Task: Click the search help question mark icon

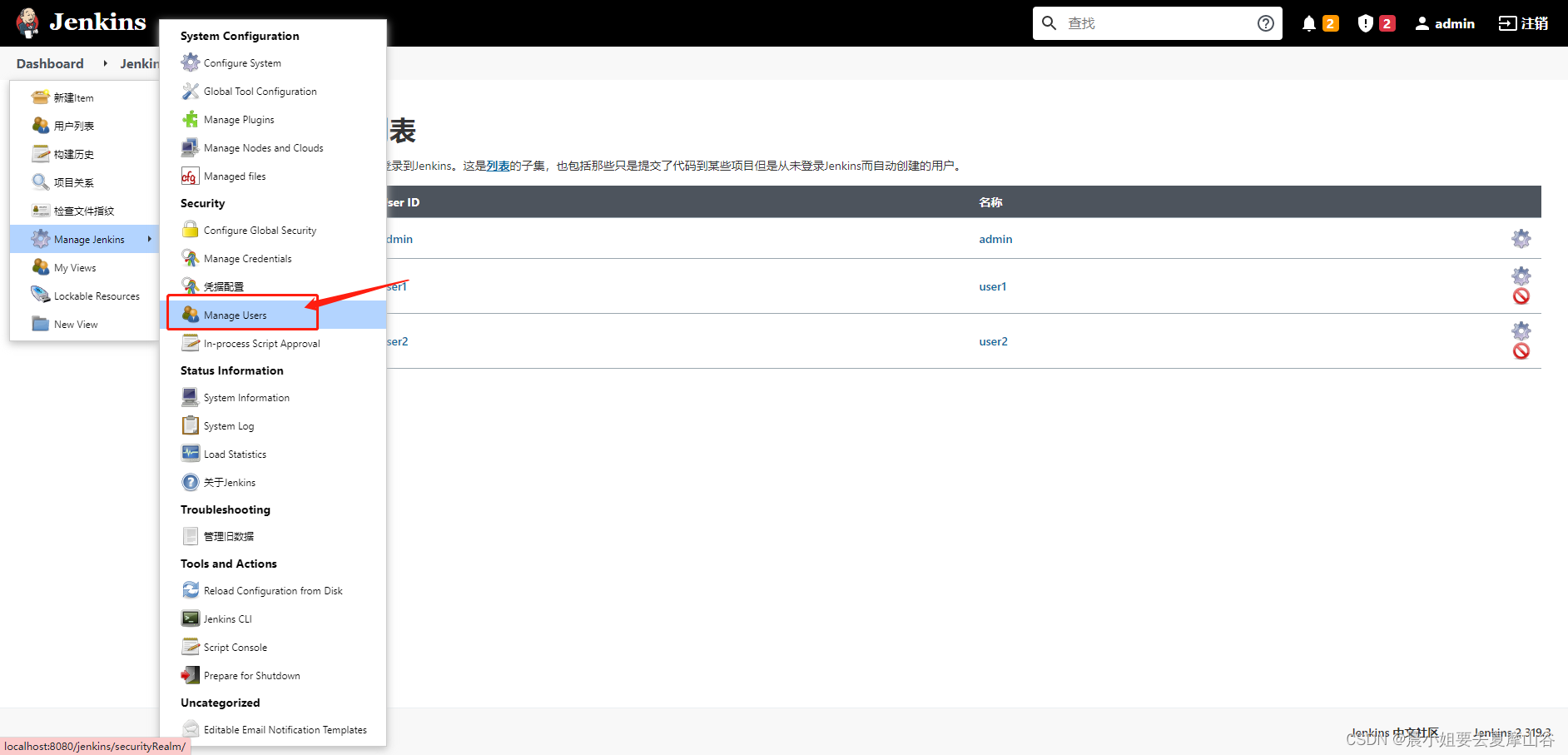Action: (1266, 23)
